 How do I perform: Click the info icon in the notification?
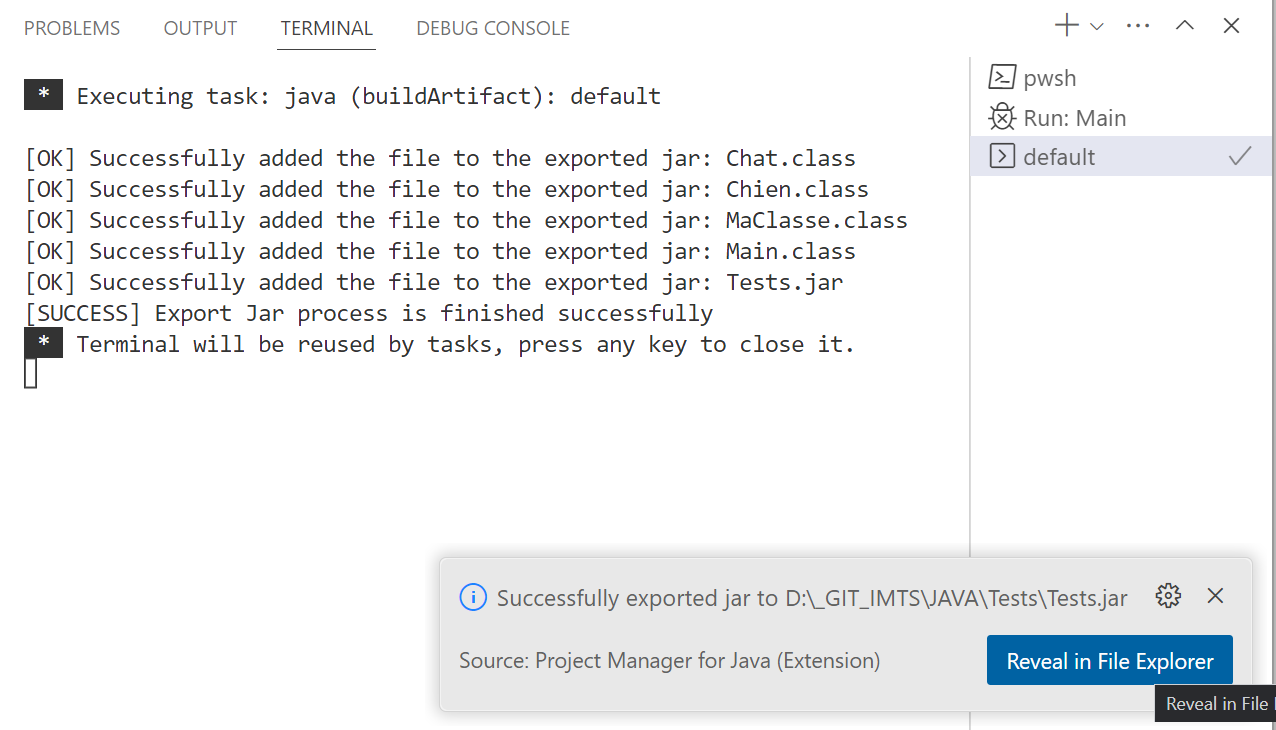[472, 598]
